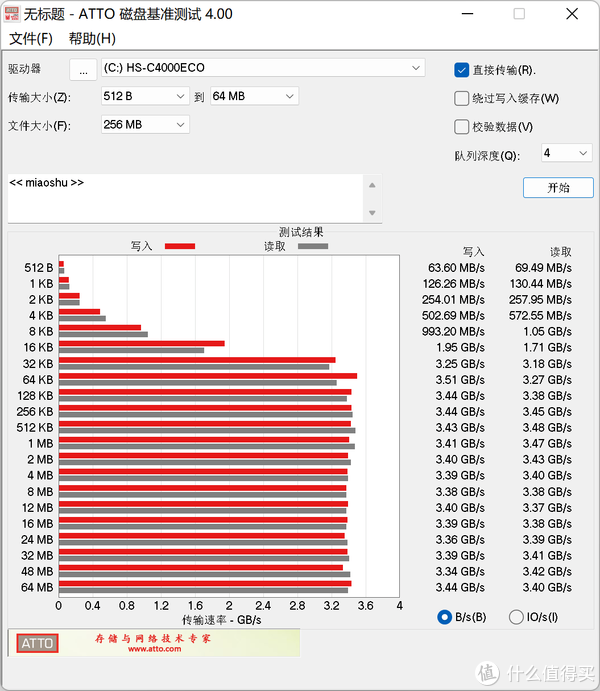The image size is (600, 691).
Task: Click the 572.55 MB/s read value
Action: pyautogui.click(x=540, y=316)
